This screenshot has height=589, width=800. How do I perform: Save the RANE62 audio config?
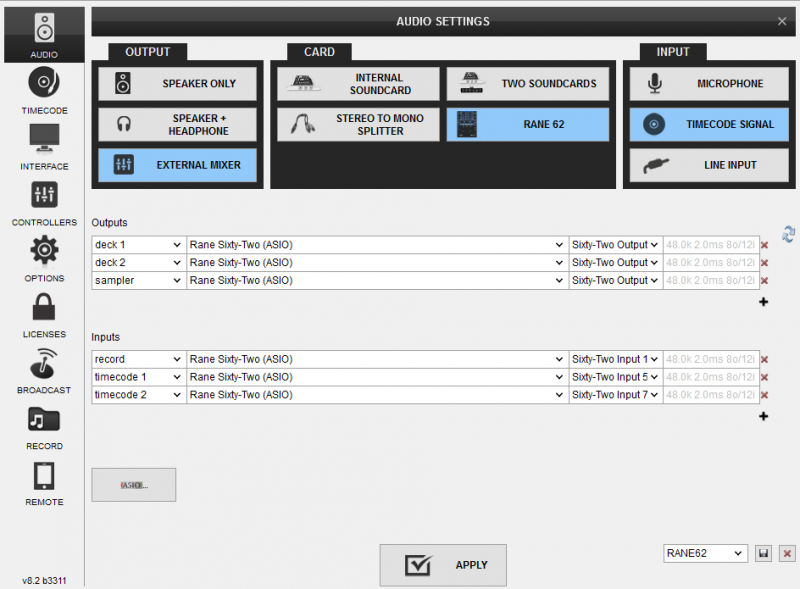click(x=763, y=553)
